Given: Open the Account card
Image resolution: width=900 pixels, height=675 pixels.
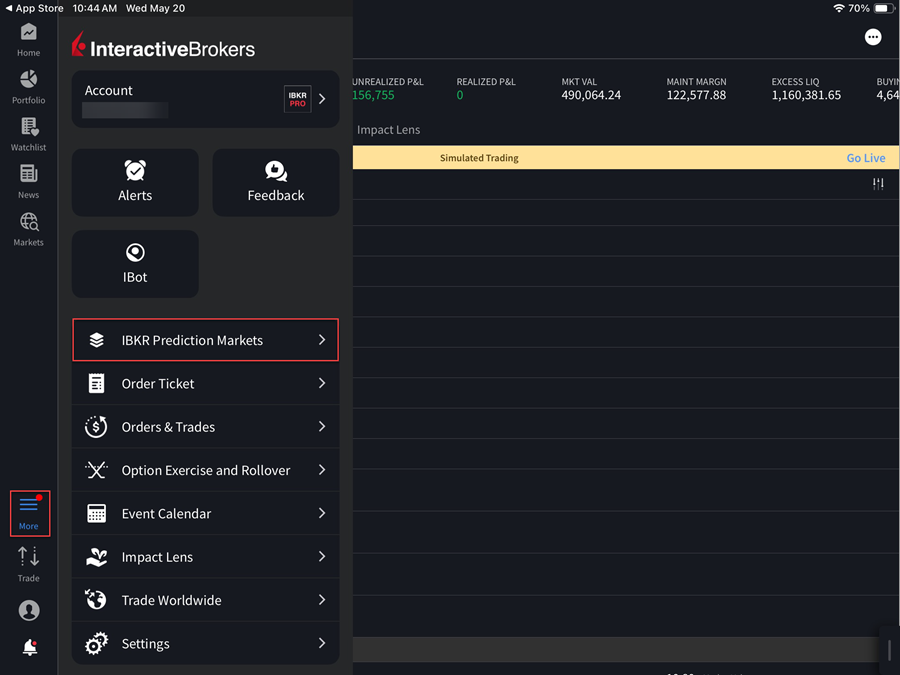Looking at the screenshot, I should click(205, 99).
